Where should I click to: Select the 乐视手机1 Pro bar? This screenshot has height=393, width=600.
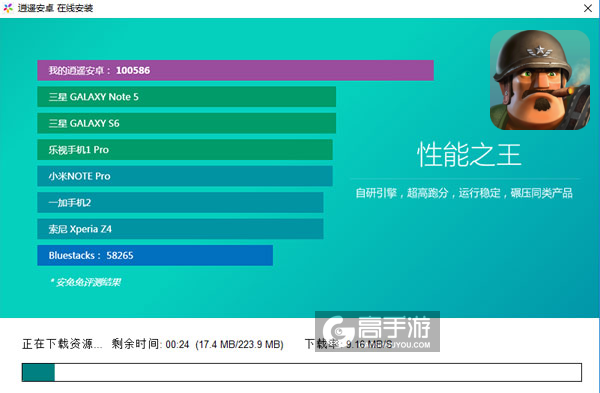(x=185, y=150)
